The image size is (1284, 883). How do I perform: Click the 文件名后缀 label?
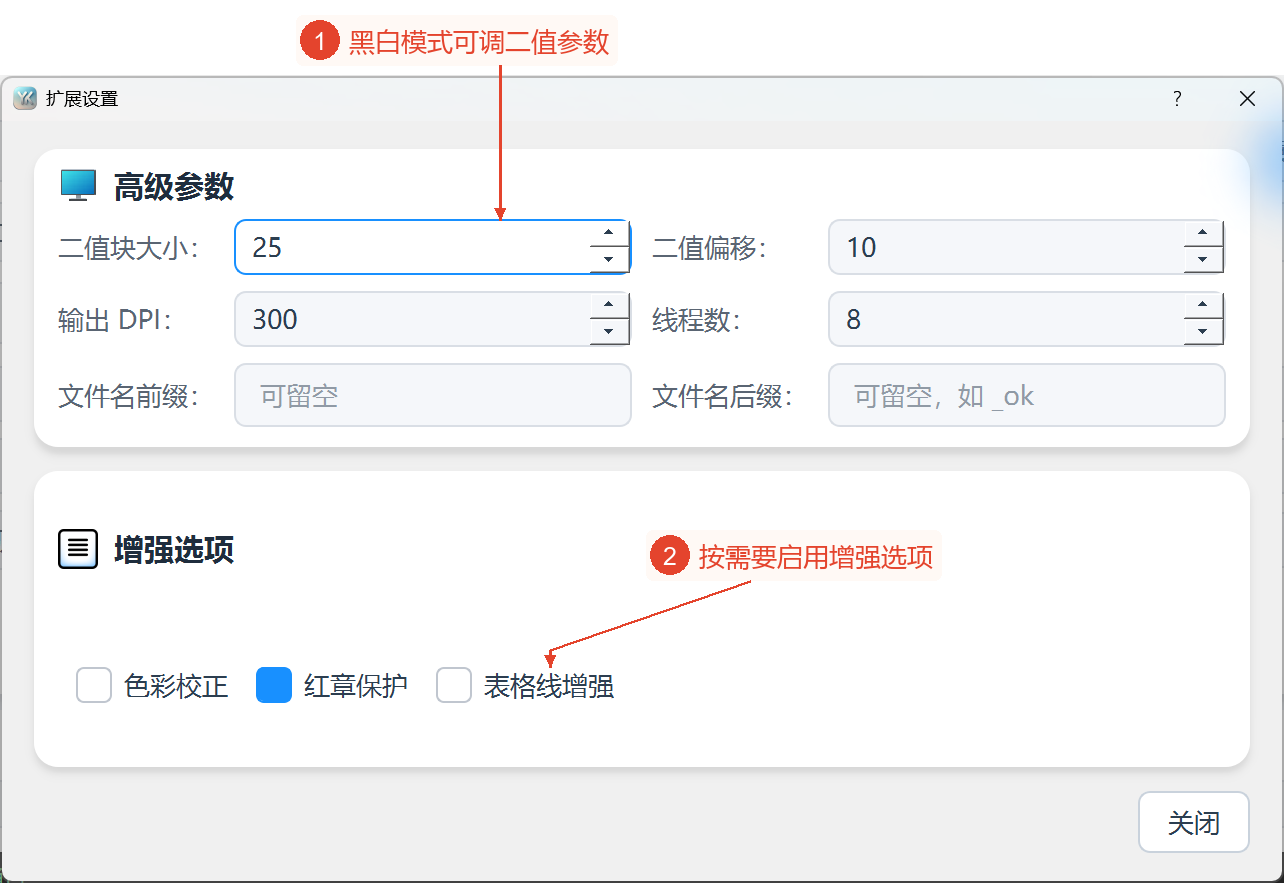click(722, 396)
